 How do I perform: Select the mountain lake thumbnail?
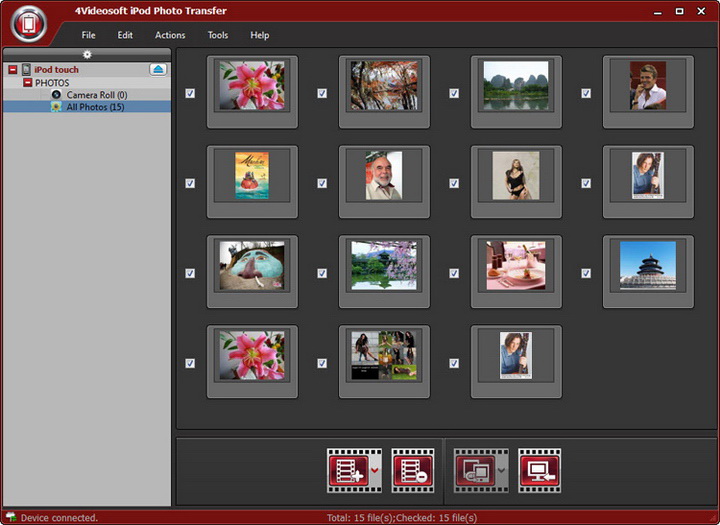click(x=516, y=85)
